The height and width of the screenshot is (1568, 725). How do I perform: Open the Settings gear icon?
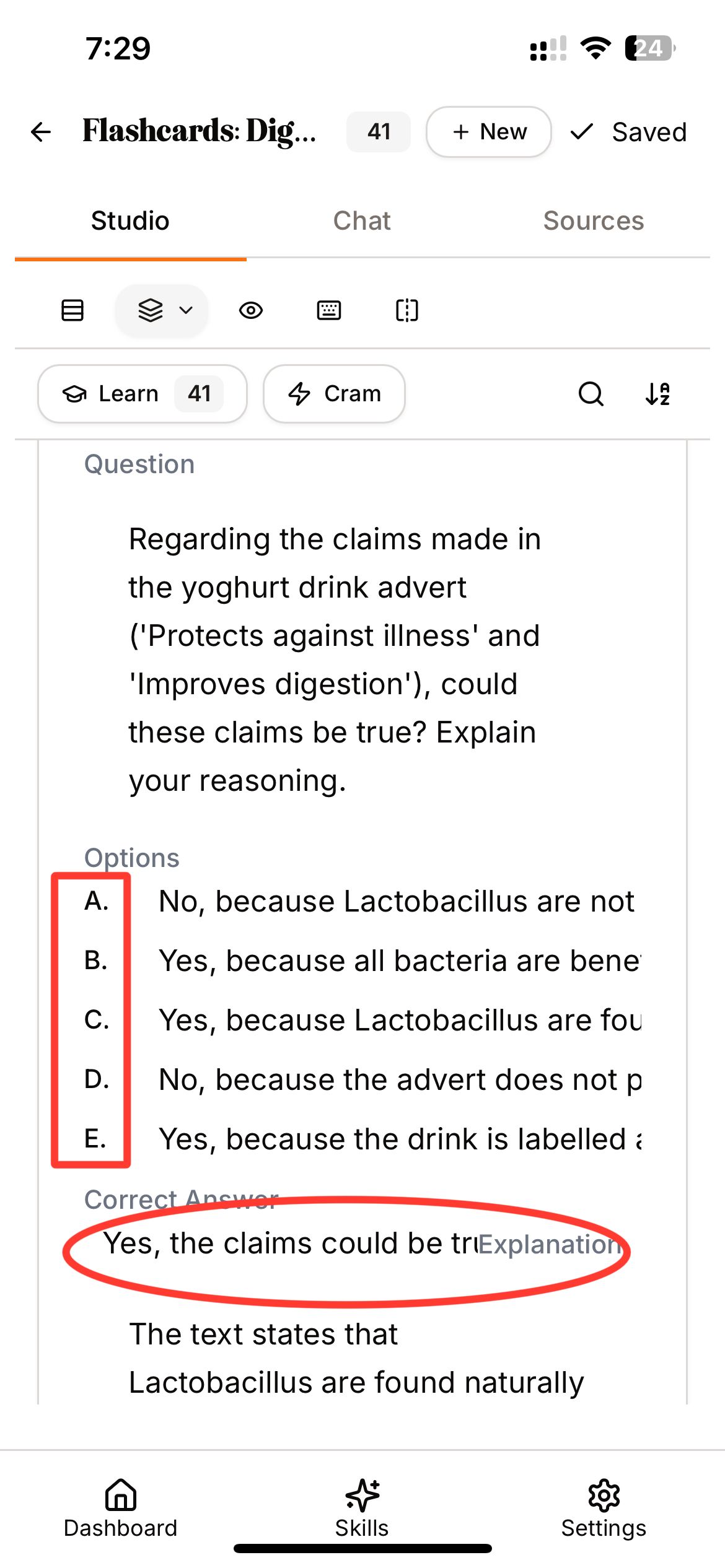pyautogui.click(x=604, y=1509)
